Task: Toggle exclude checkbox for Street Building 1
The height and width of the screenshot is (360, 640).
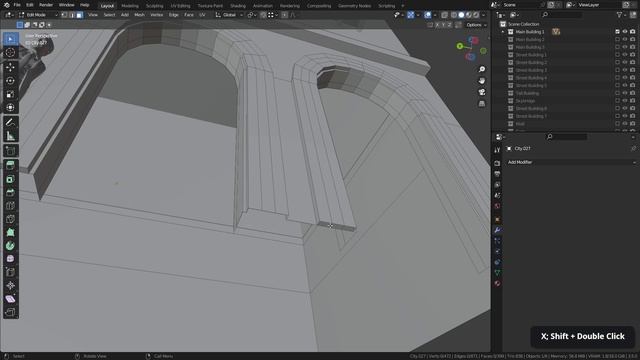Action: coord(617,55)
